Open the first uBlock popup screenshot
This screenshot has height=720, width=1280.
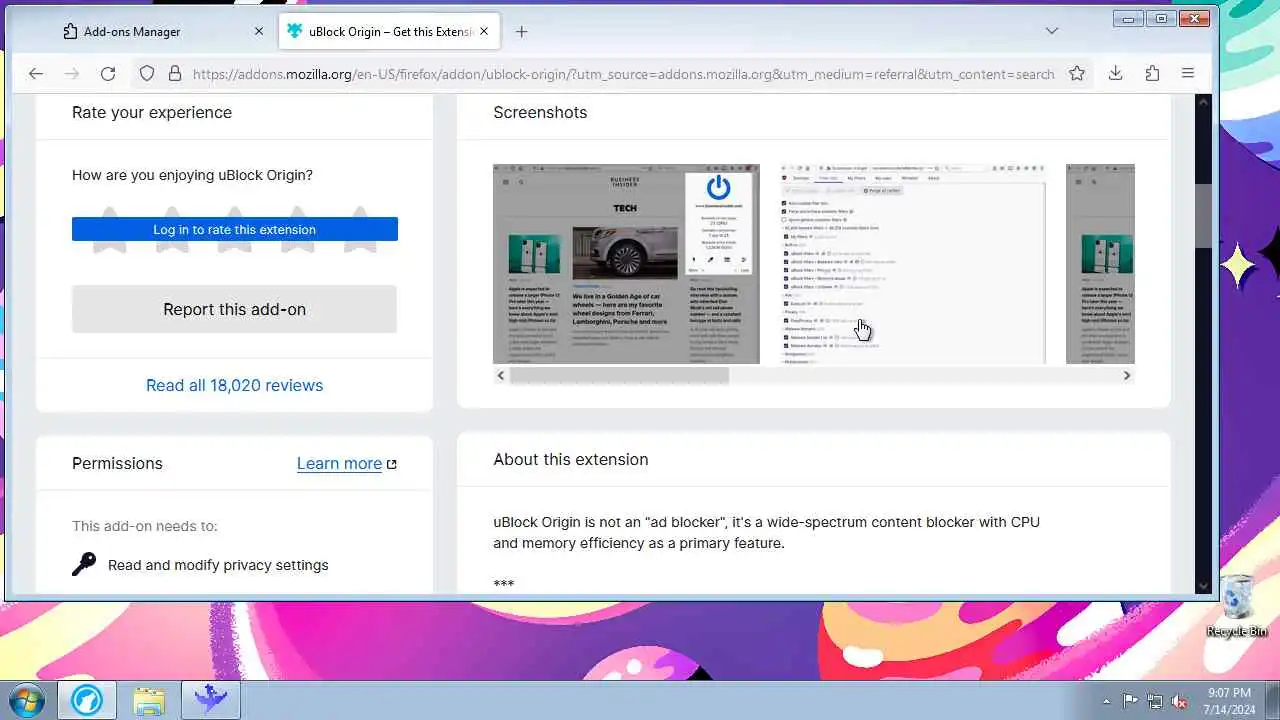pyautogui.click(x=626, y=264)
